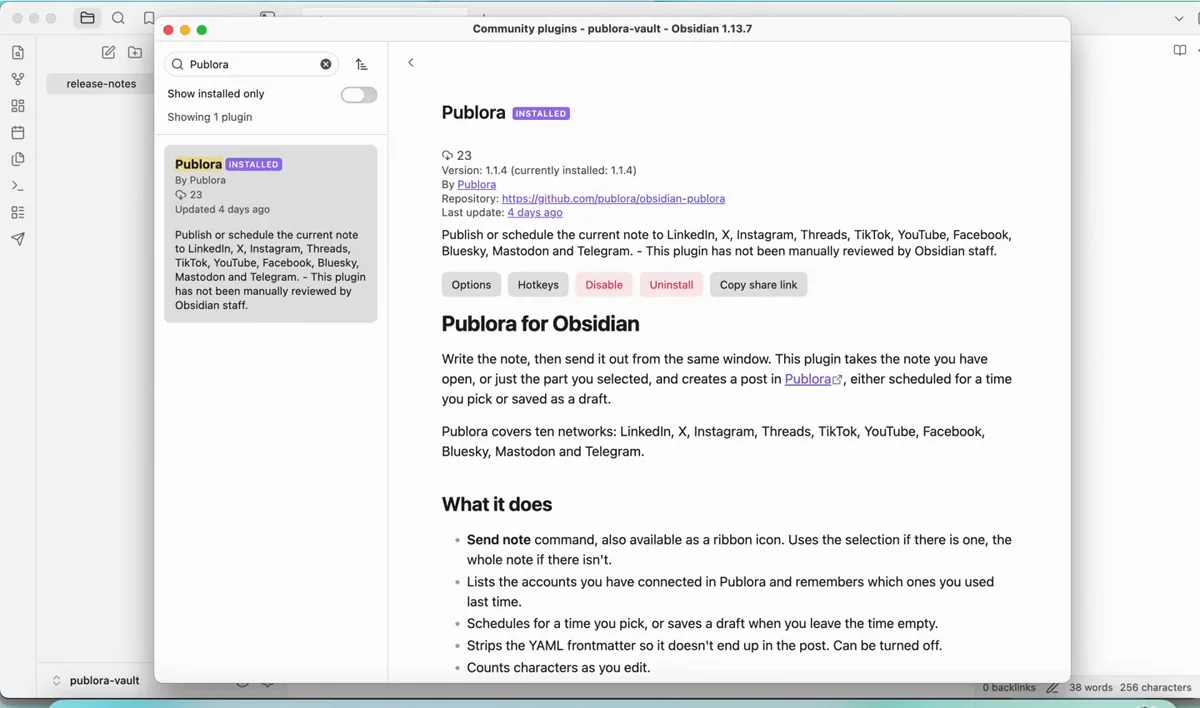Create new note icon in file explorer
This screenshot has height=708, width=1200.
pos(109,52)
